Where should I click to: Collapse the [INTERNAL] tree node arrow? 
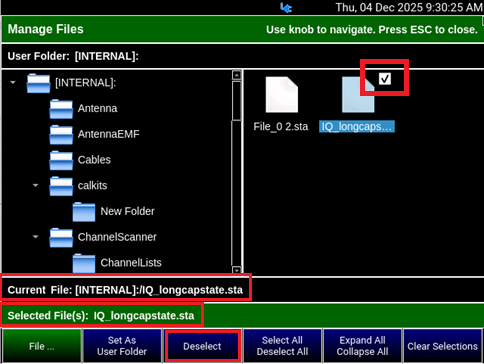tap(13, 82)
